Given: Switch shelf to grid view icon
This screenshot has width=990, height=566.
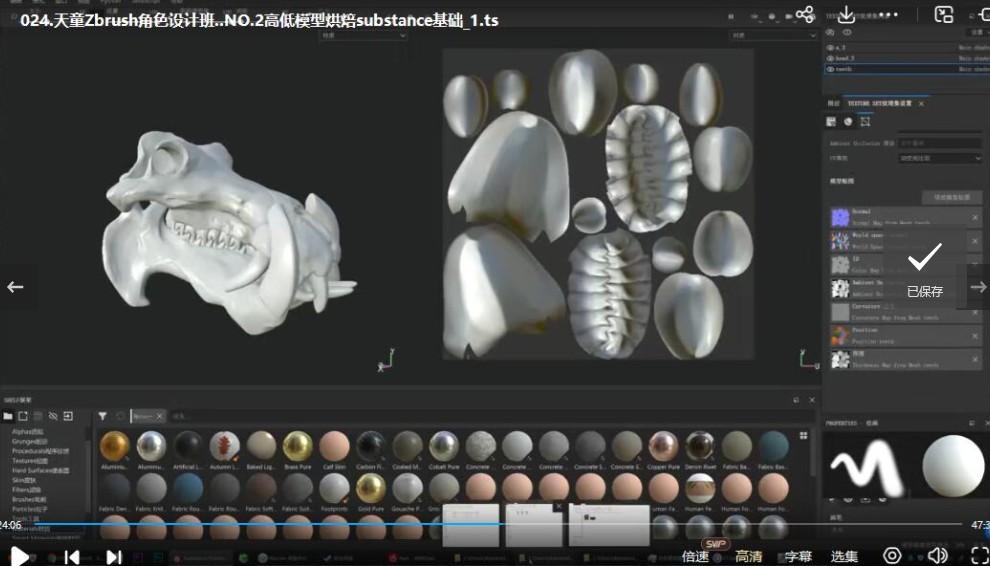Looking at the screenshot, I should [x=803, y=437].
